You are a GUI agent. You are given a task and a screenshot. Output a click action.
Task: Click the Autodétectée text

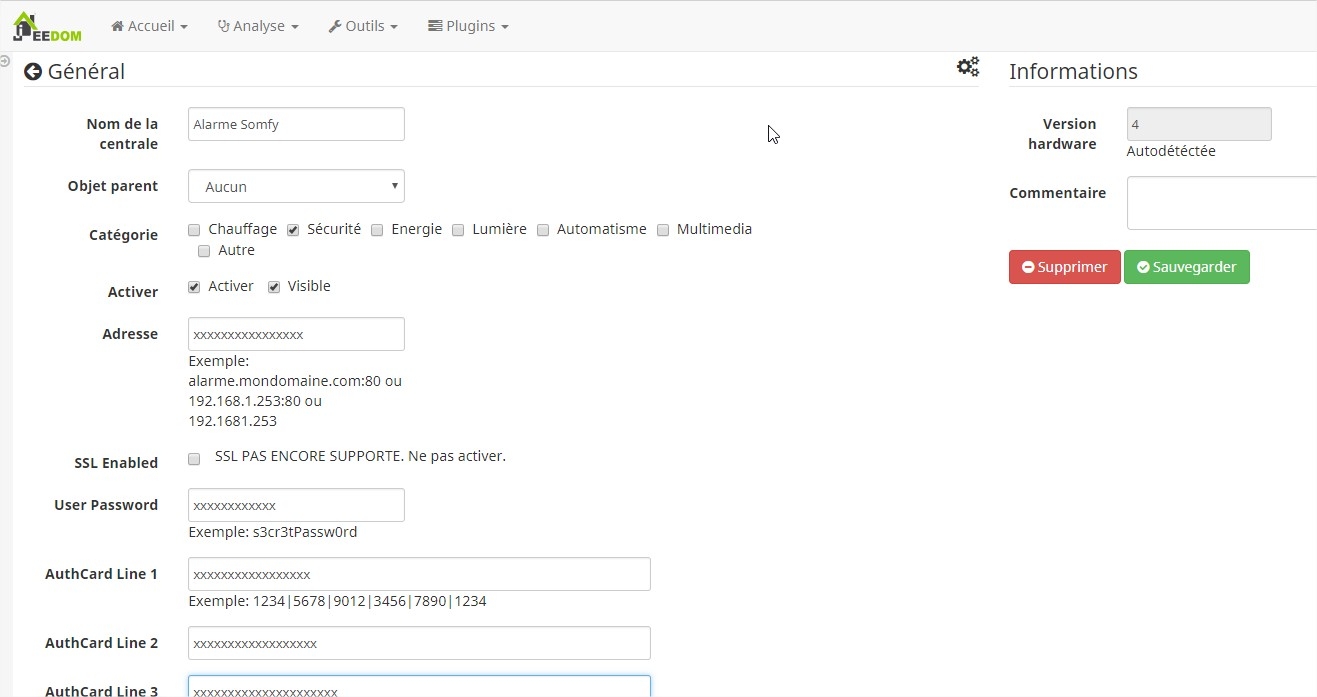1171,151
